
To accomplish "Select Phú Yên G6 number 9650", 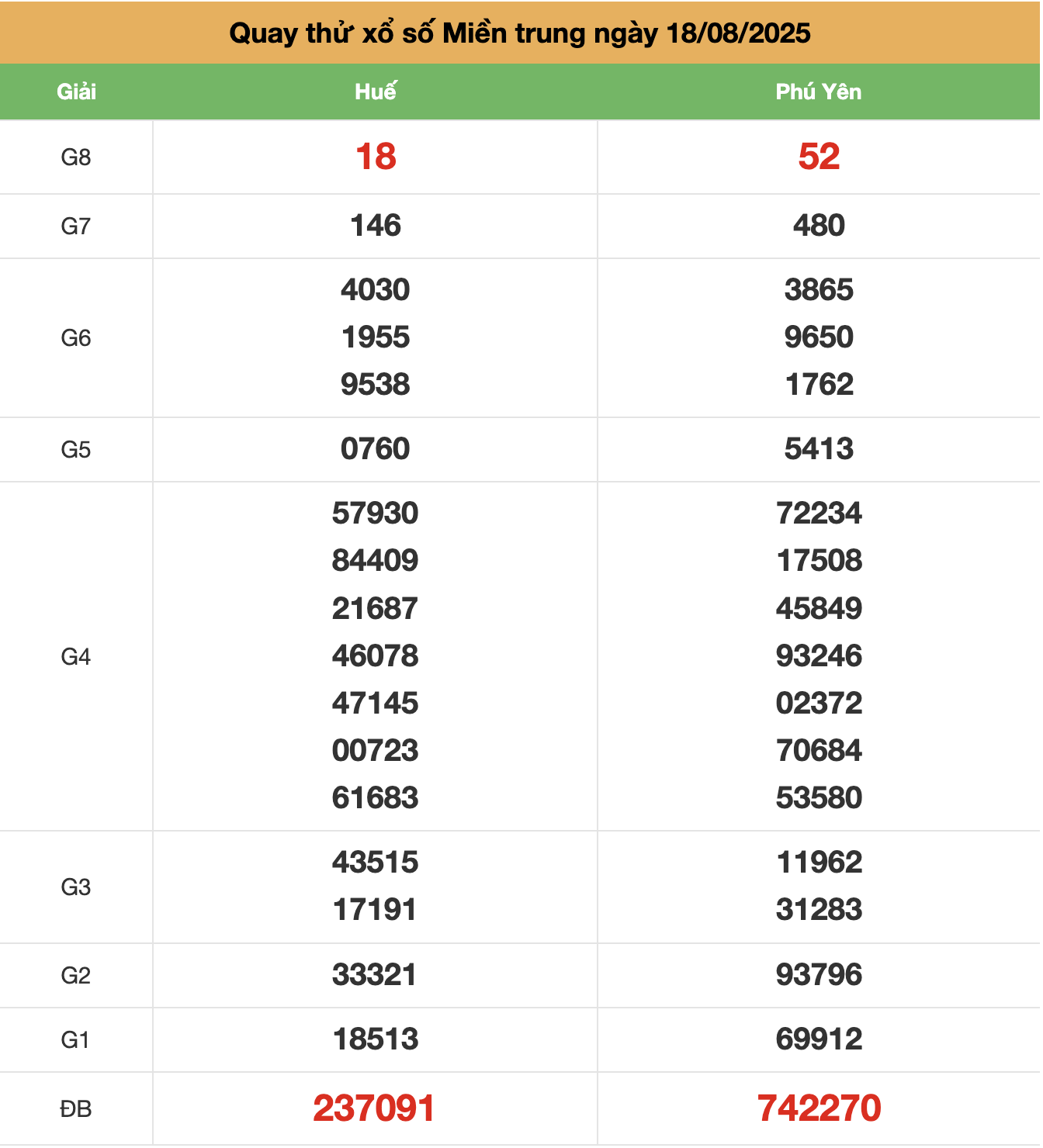I will click(819, 337).
